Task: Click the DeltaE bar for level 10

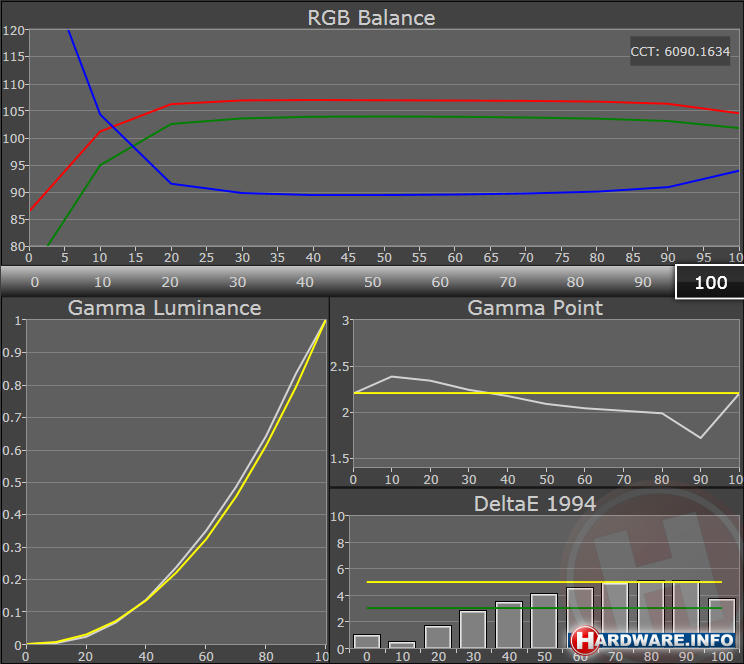Action: pos(402,645)
